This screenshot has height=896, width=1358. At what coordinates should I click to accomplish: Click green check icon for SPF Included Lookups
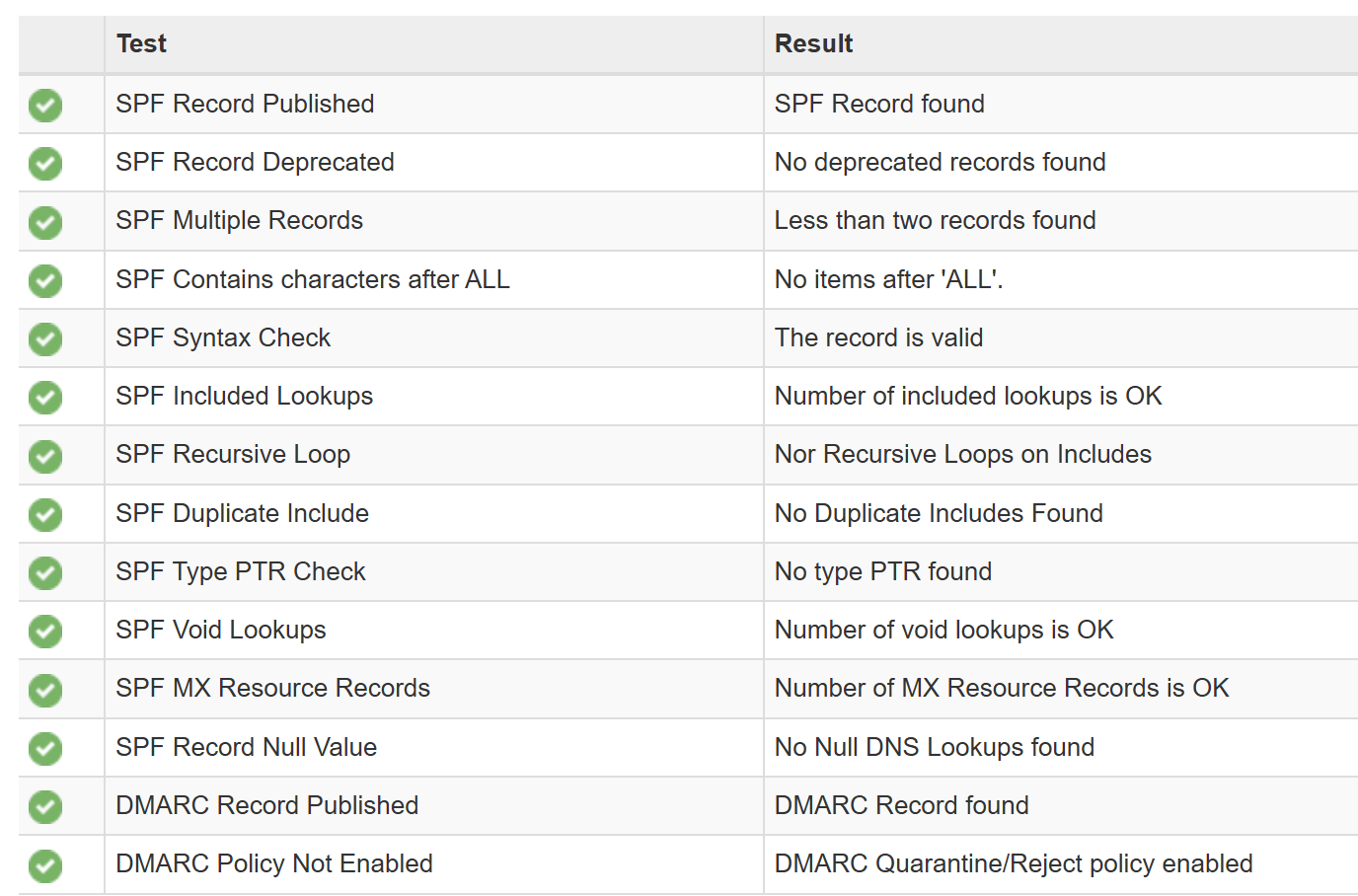(x=45, y=397)
